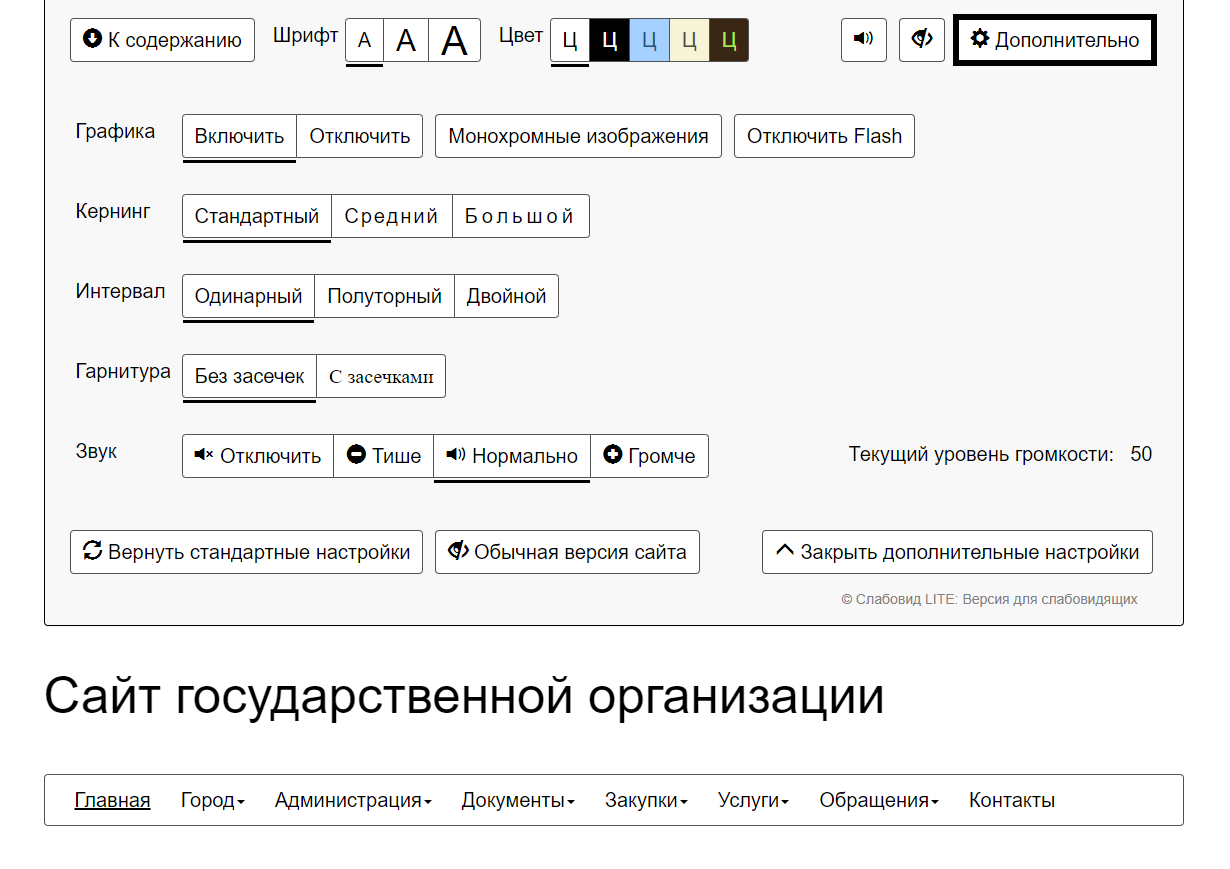Choose the black background color scheme
1230x869 pixels.
pyautogui.click(x=609, y=40)
